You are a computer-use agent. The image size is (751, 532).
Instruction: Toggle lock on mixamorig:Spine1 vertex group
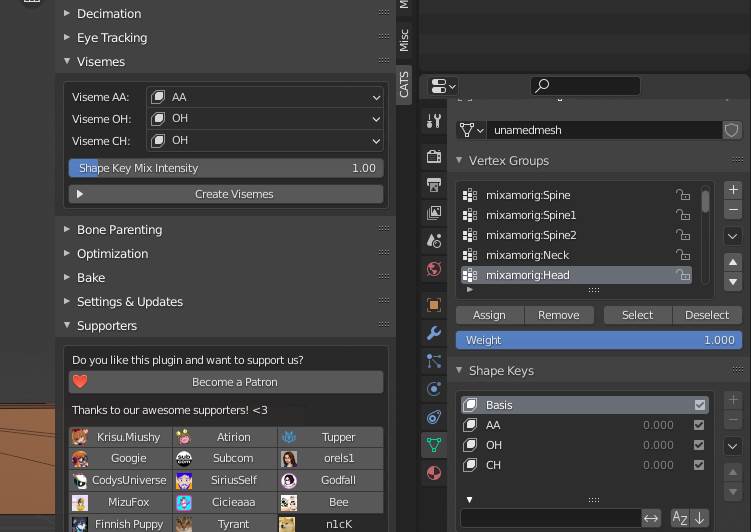click(683, 215)
